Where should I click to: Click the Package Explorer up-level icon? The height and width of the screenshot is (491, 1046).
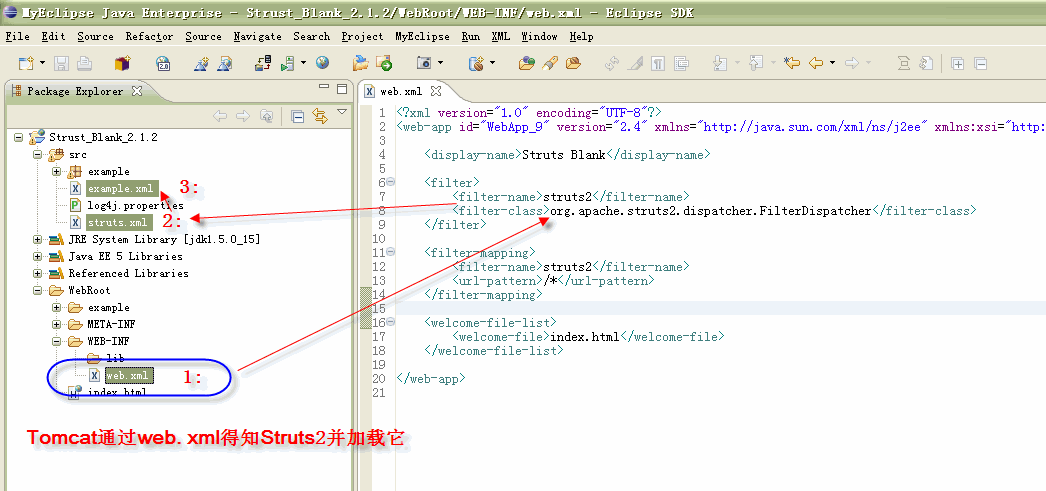tap(266, 116)
